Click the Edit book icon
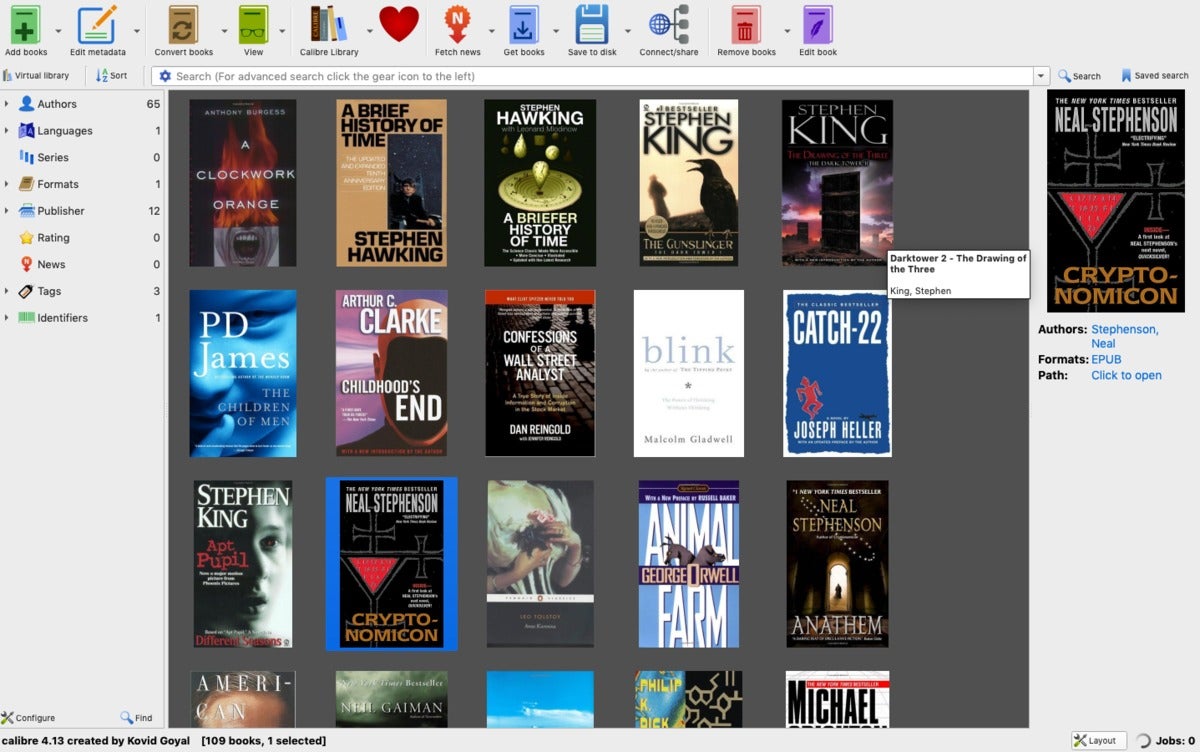Screen dimensions: 1200x752 (818, 23)
